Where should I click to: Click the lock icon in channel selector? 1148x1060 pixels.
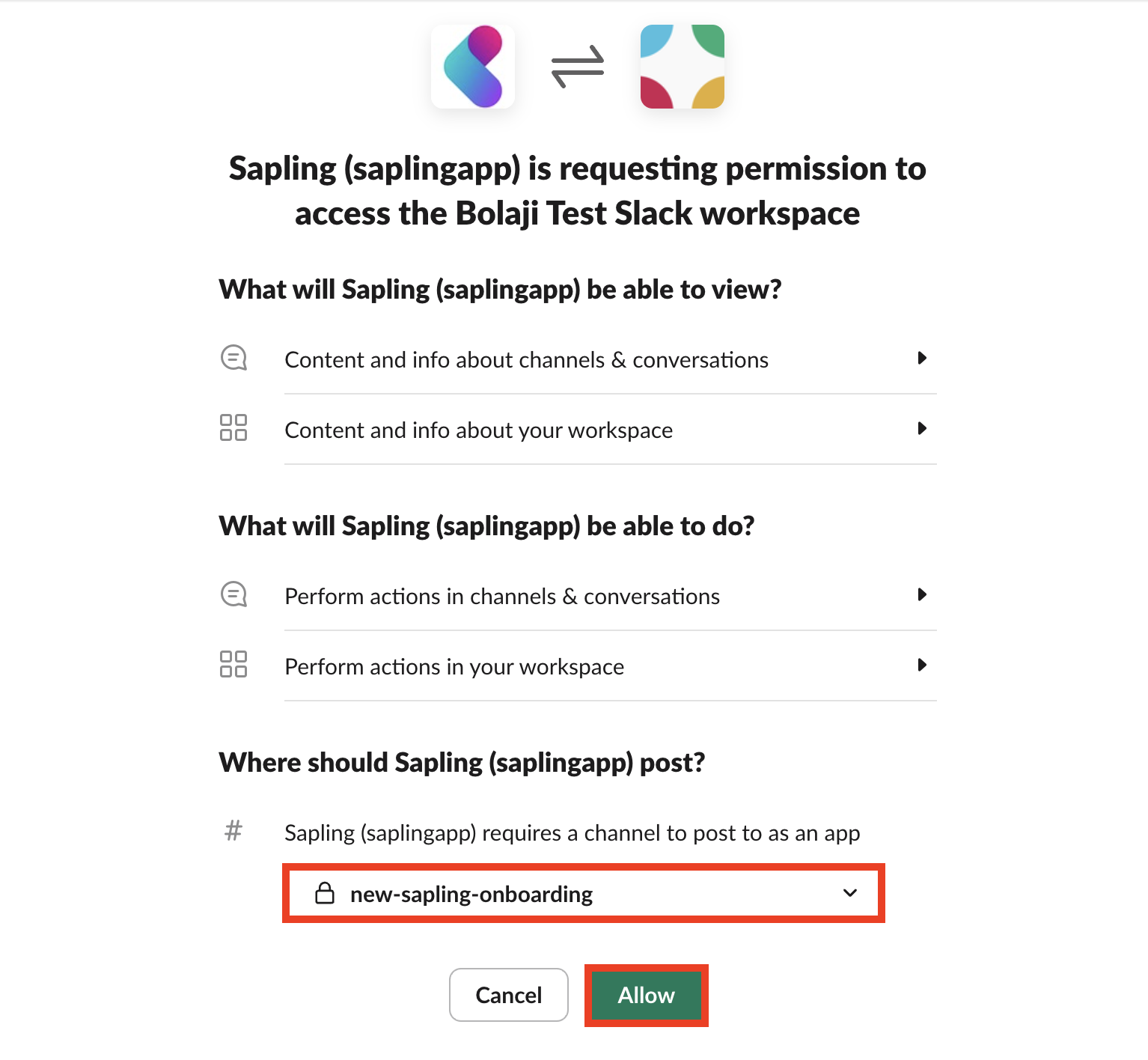coord(325,893)
